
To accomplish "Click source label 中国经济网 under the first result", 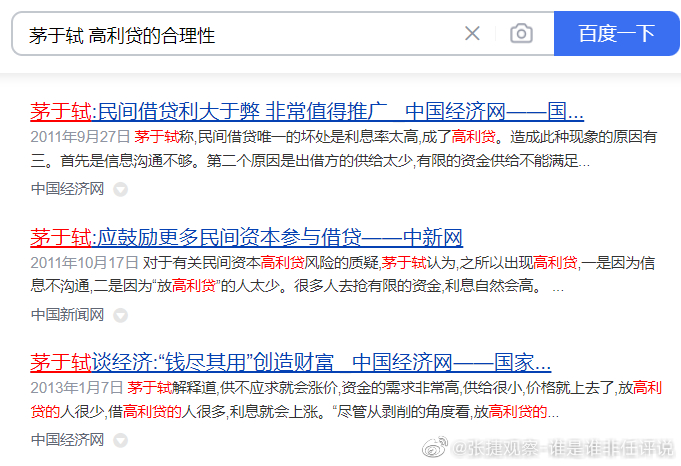I will 67,189.
